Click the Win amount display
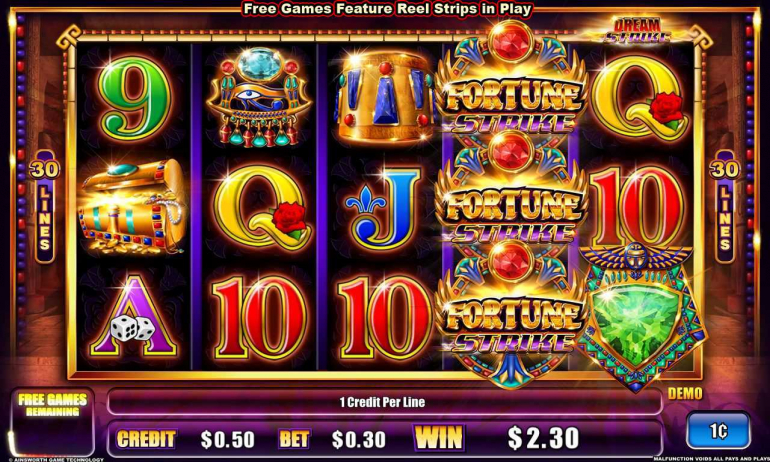This screenshot has width=770, height=462. [543, 438]
